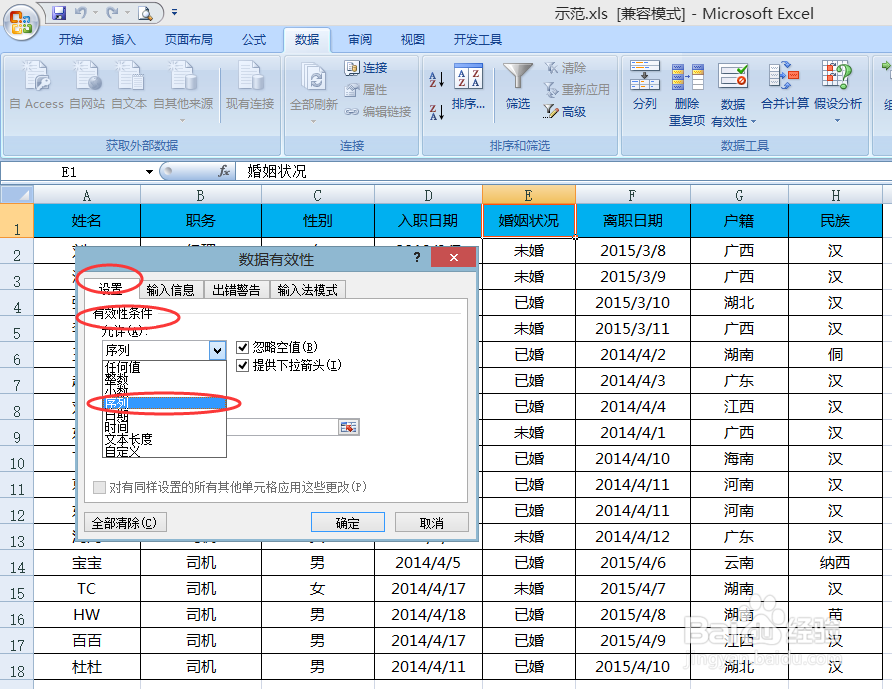Click 清除 clear filter
Image resolution: width=892 pixels, height=689 pixels.
[x=565, y=68]
